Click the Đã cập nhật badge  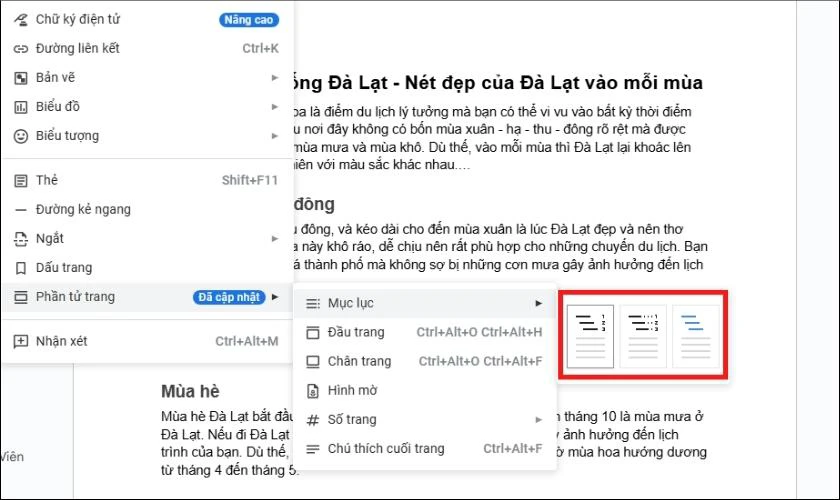tap(229, 297)
